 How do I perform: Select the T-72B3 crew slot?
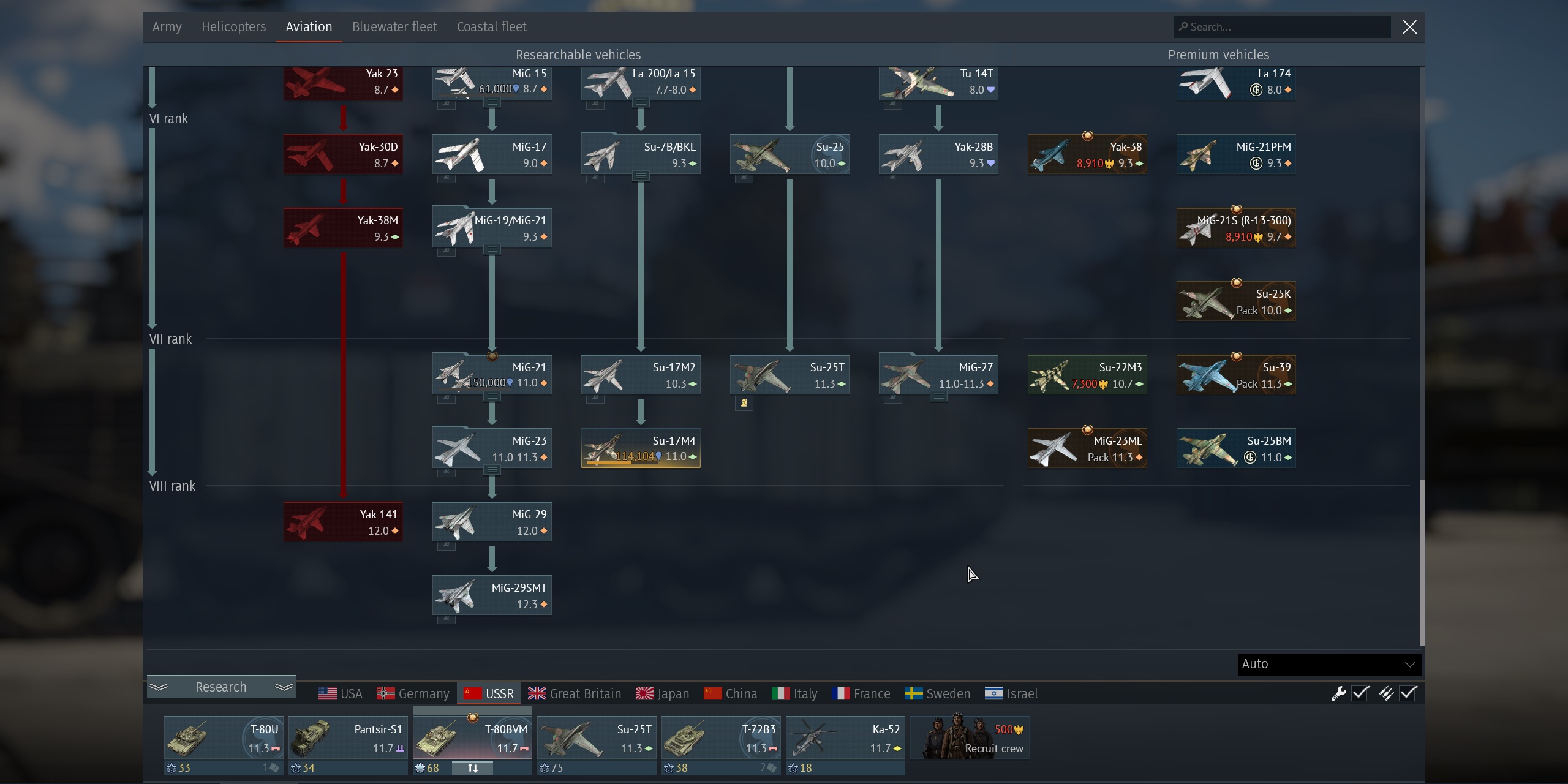(x=721, y=737)
